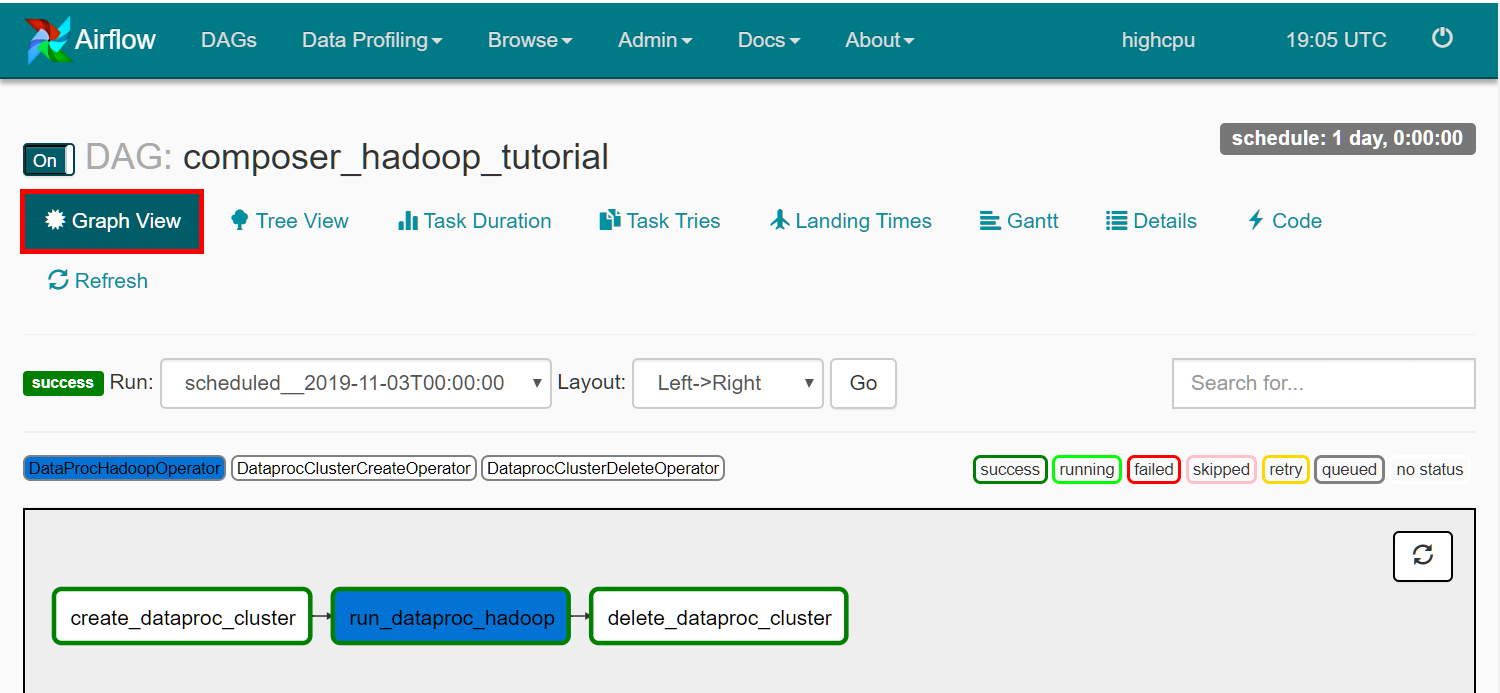Click the run_dataproc_hadoop task node

(x=451, y=617)
